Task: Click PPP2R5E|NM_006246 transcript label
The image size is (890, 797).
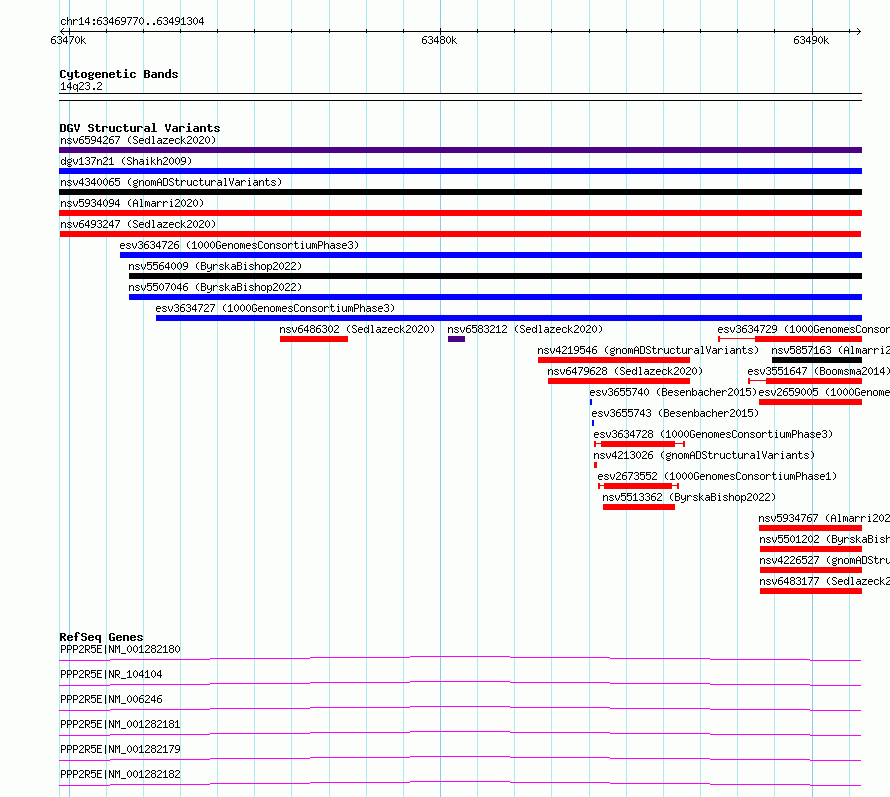Action: (x=111, y=699)
